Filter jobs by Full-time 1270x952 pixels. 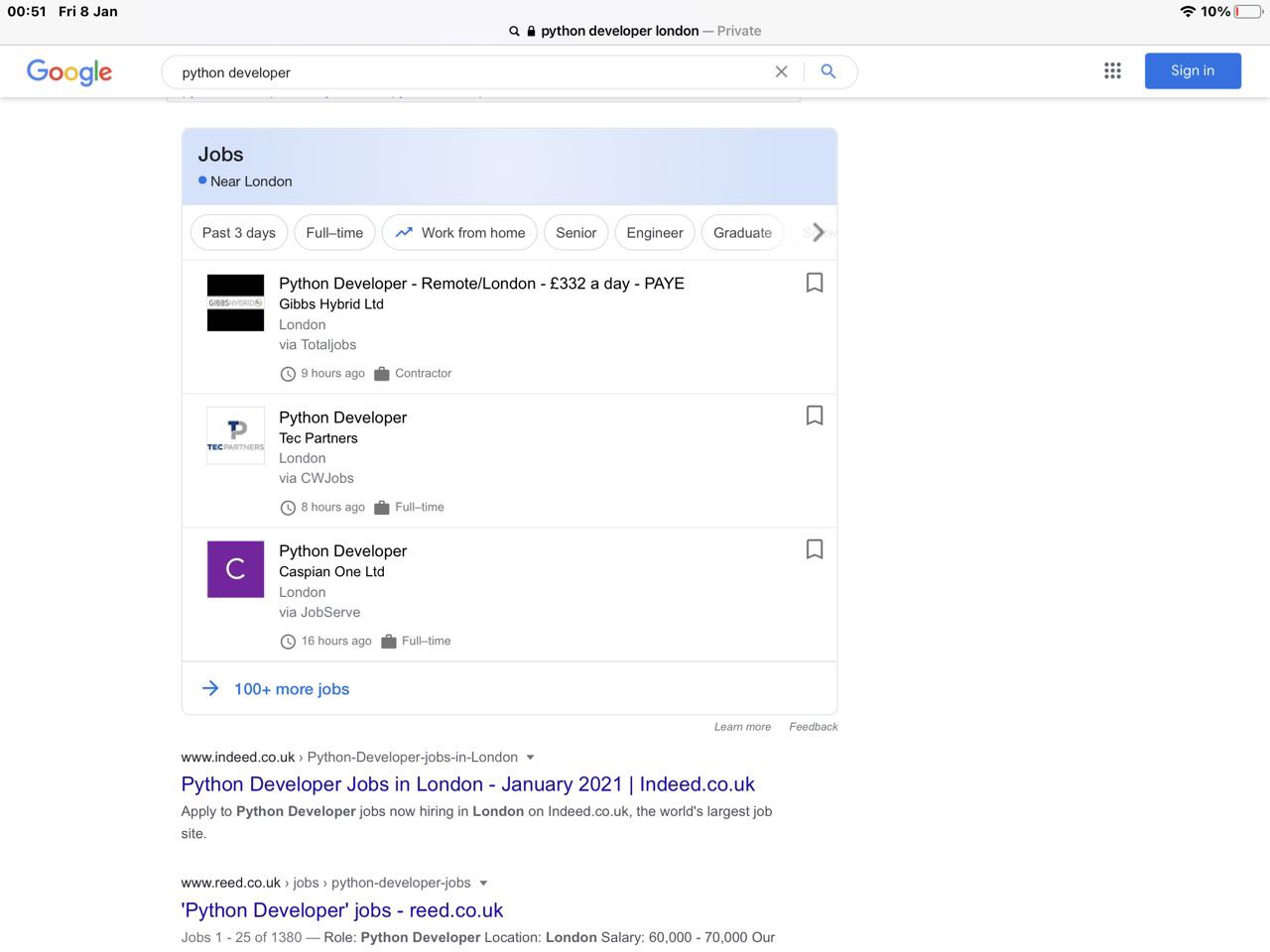click(x=334, y=233)
